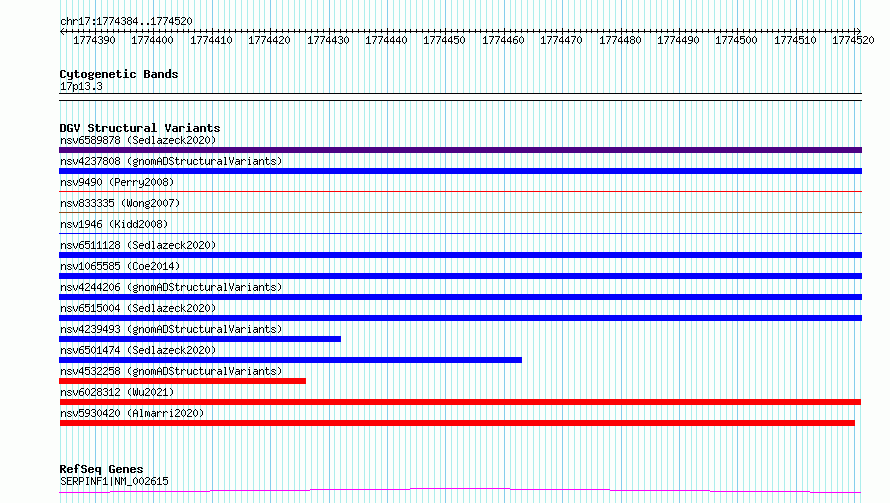Click the blue nsv4237808 variant bar
The width and height of the screenshot is (890, 503).
pyautogui.click(x=460, y=171)
